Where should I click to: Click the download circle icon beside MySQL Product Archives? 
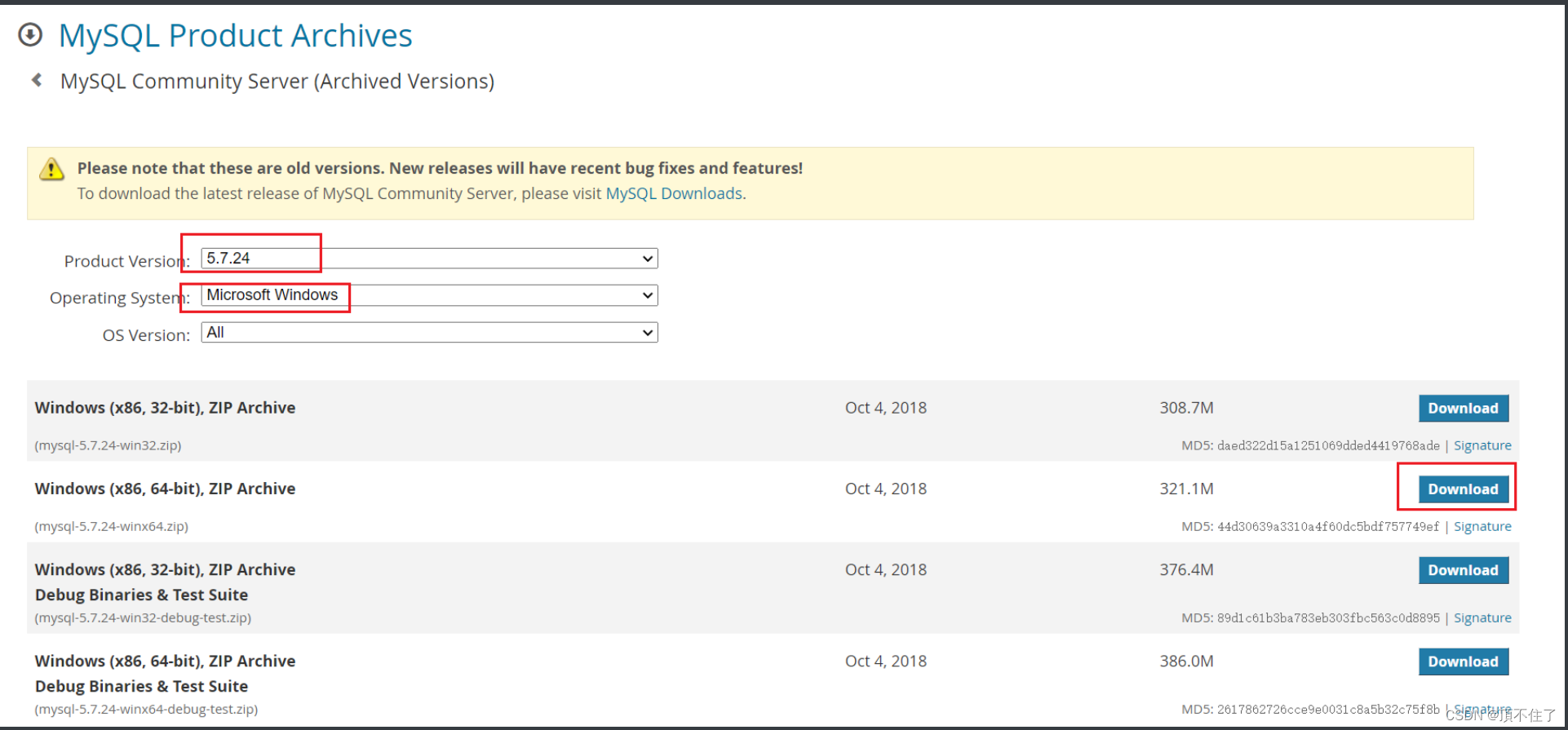point(30,34)
